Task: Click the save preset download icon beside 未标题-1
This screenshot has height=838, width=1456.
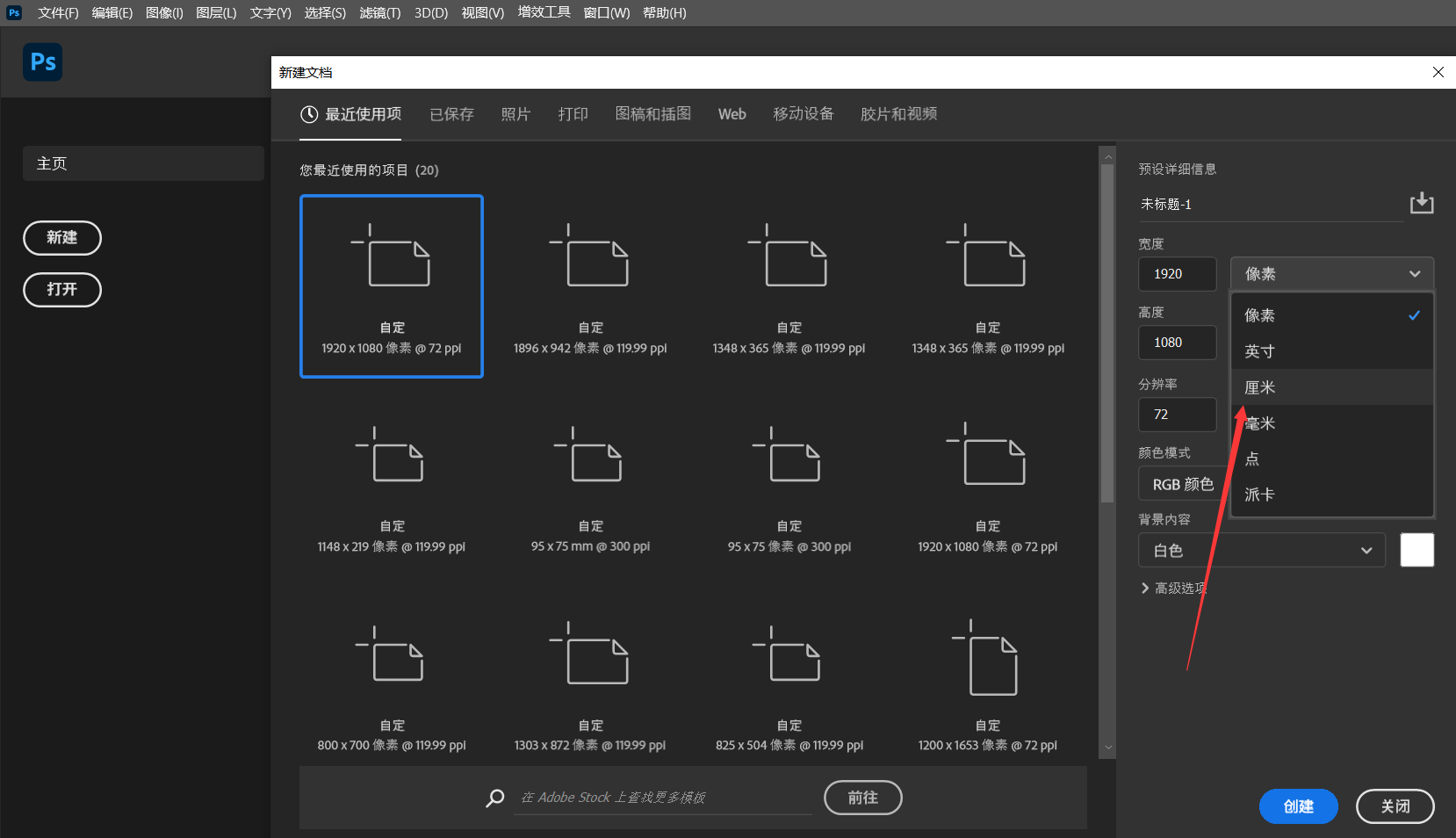Action: [x=1423, y=203]
